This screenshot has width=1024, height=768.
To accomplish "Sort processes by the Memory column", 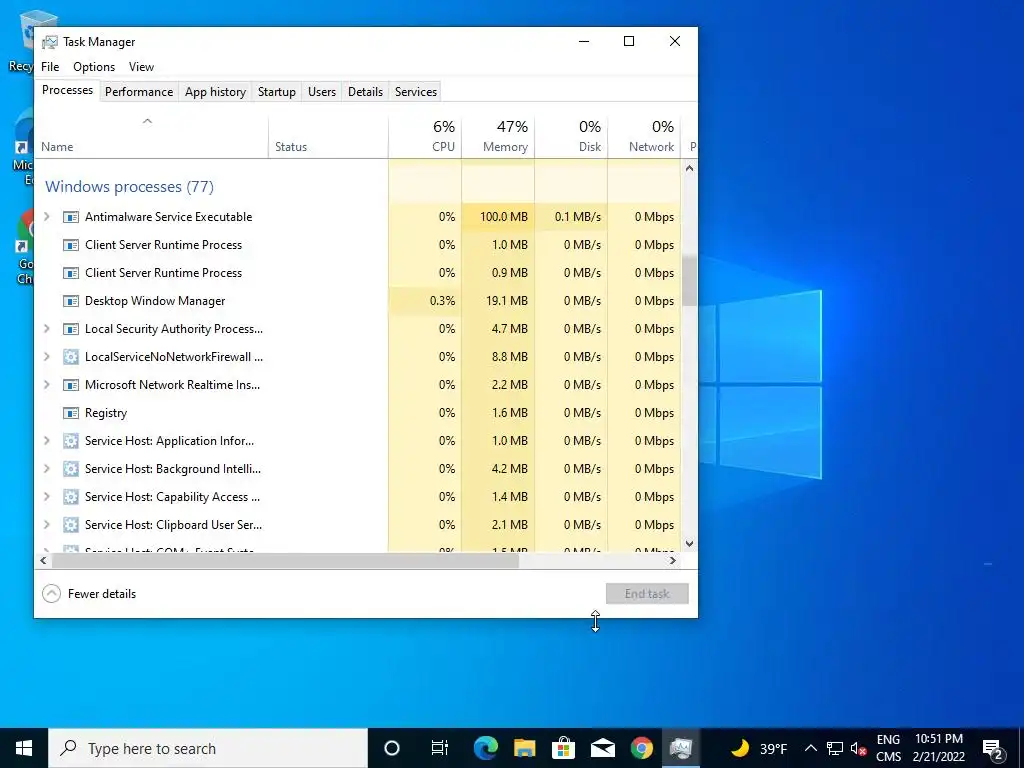I will 498,136.
